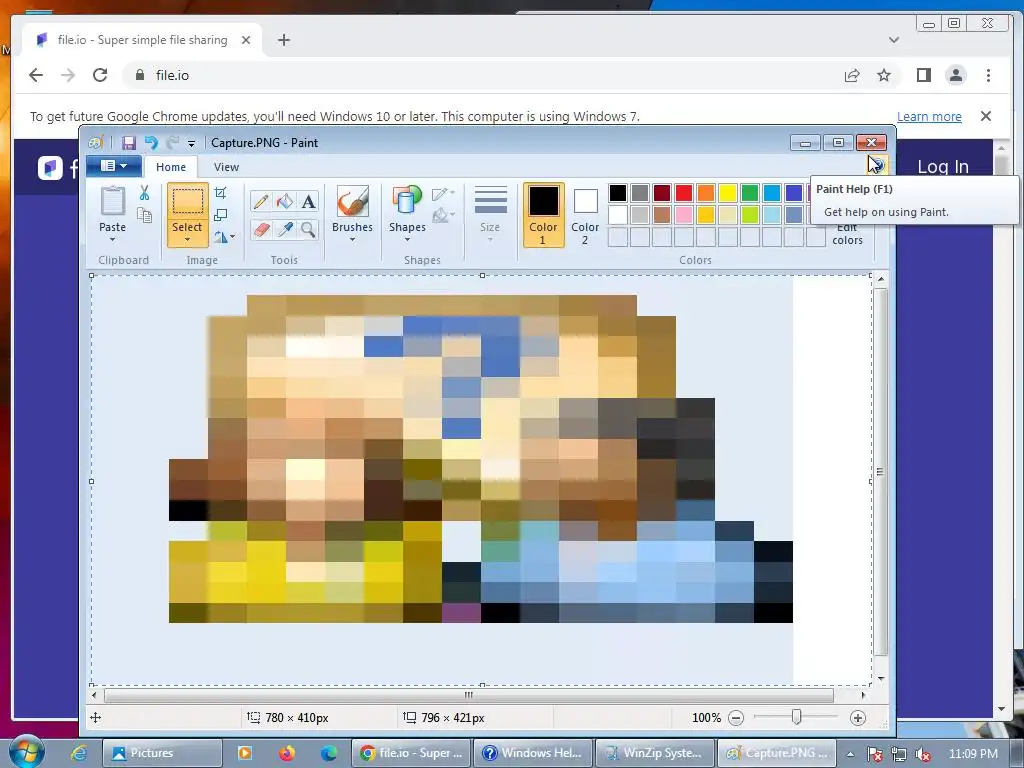Click Chrome's Reload button
The width and height of the screenshot is (1024, 768).
tap(100, 75)
